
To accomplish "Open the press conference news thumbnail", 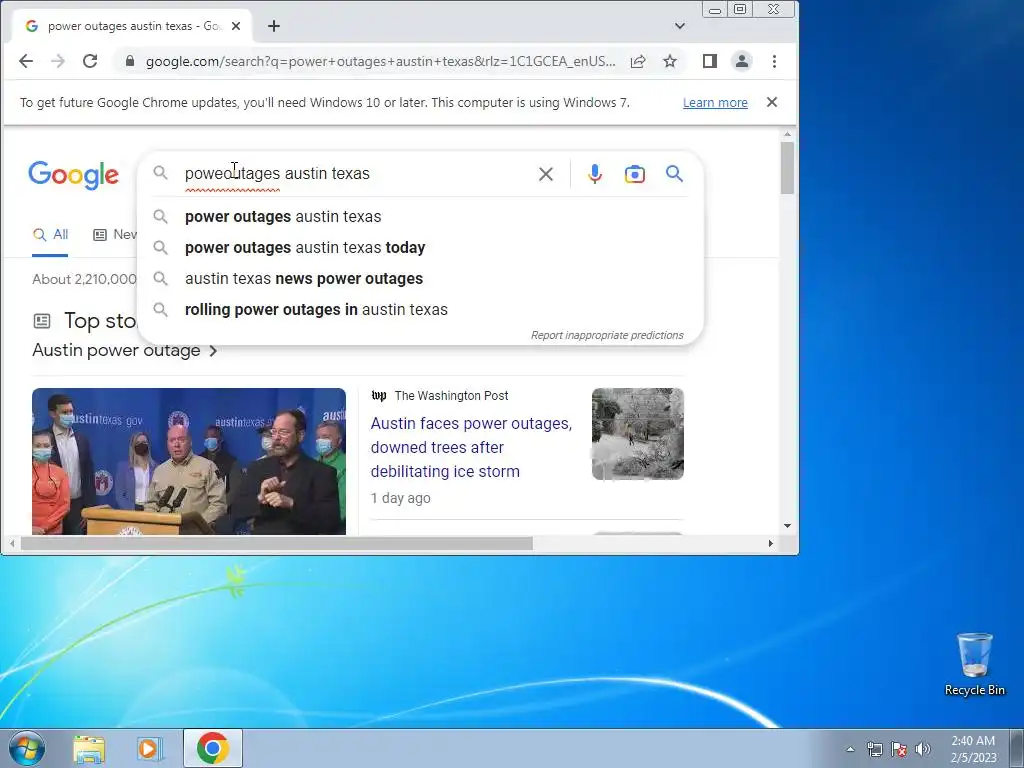I will point(189,461).
